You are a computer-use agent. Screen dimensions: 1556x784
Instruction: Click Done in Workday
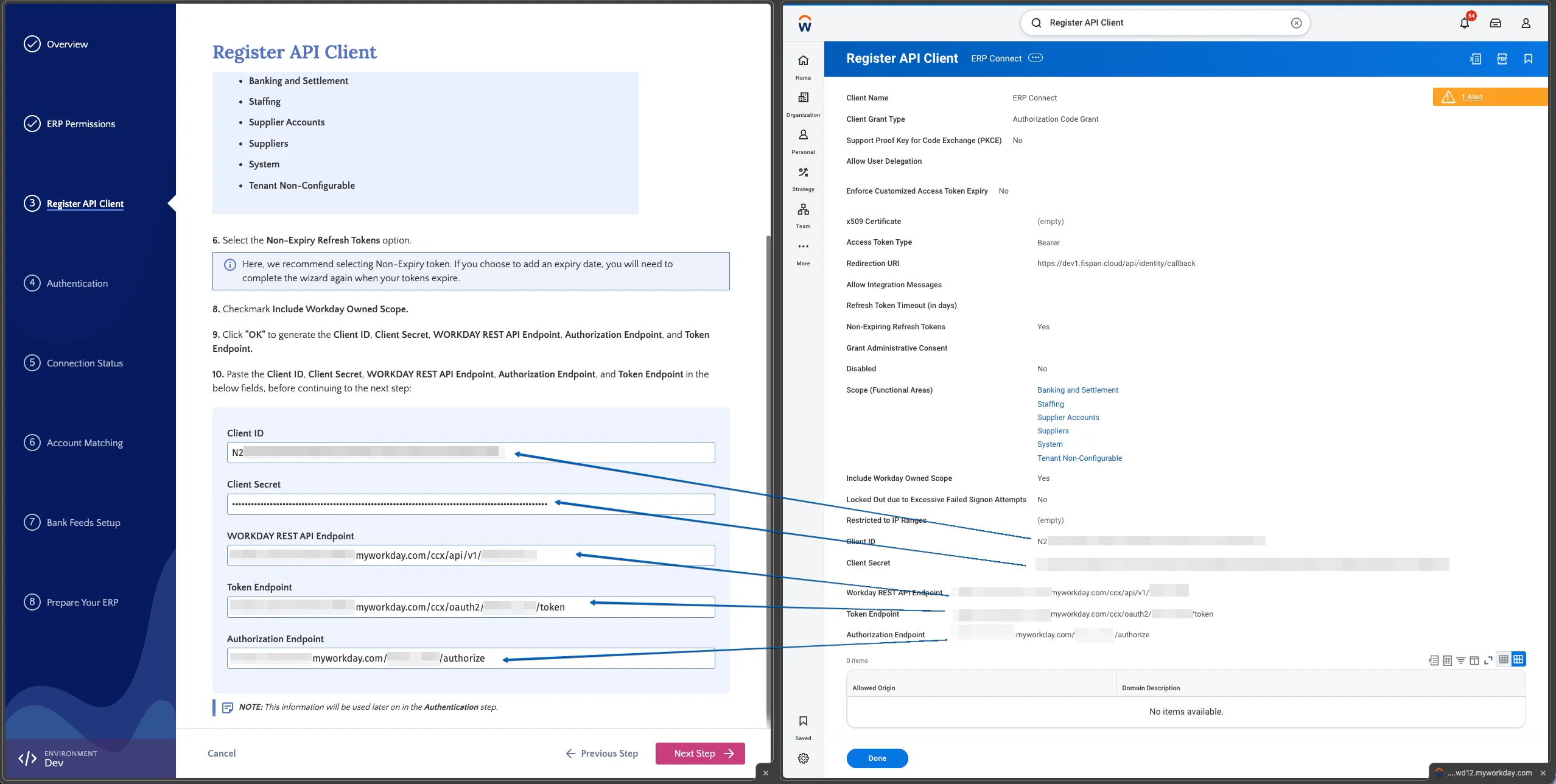(877, 758)
